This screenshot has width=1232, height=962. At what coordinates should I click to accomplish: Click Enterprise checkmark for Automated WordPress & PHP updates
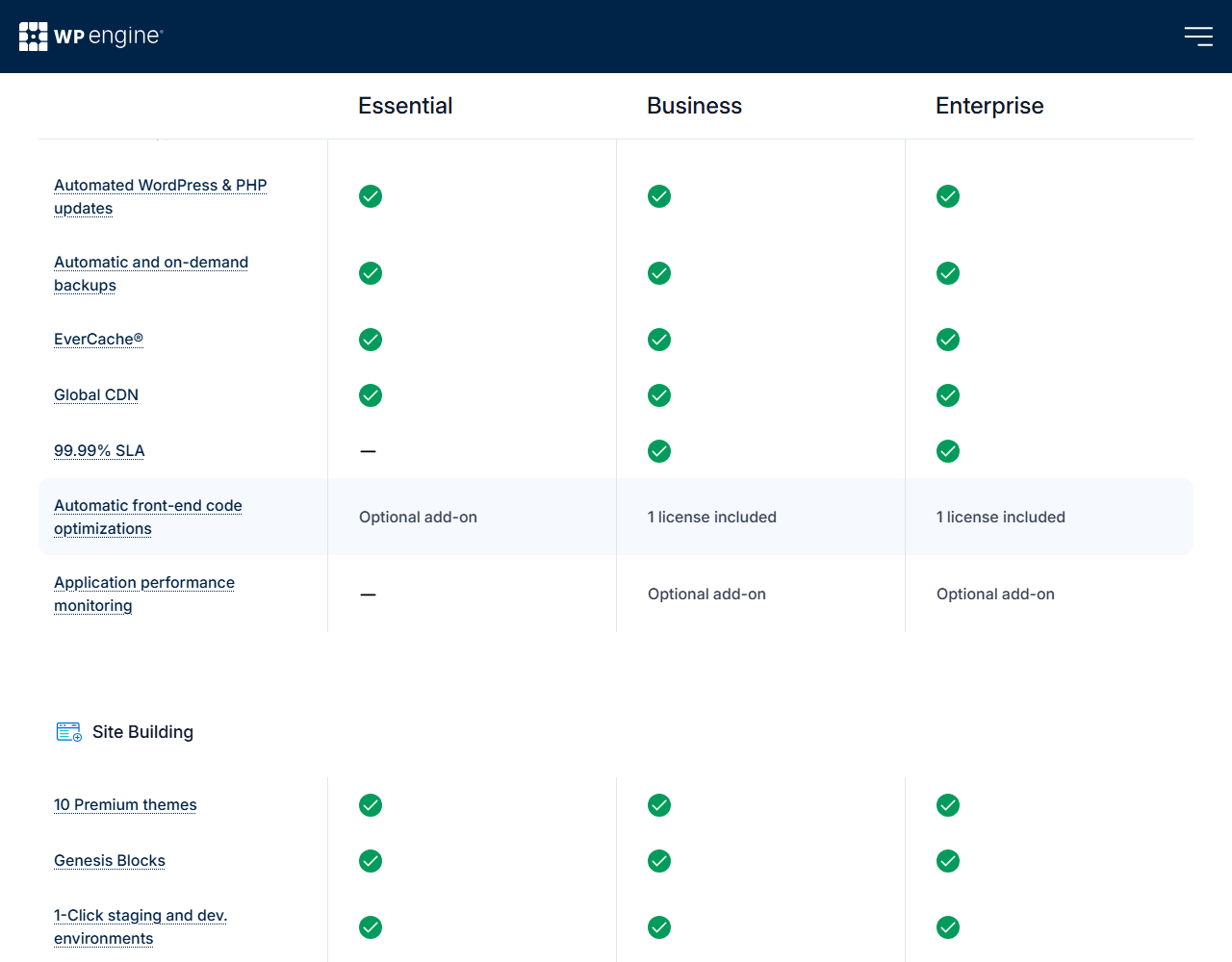pos(948,196)
